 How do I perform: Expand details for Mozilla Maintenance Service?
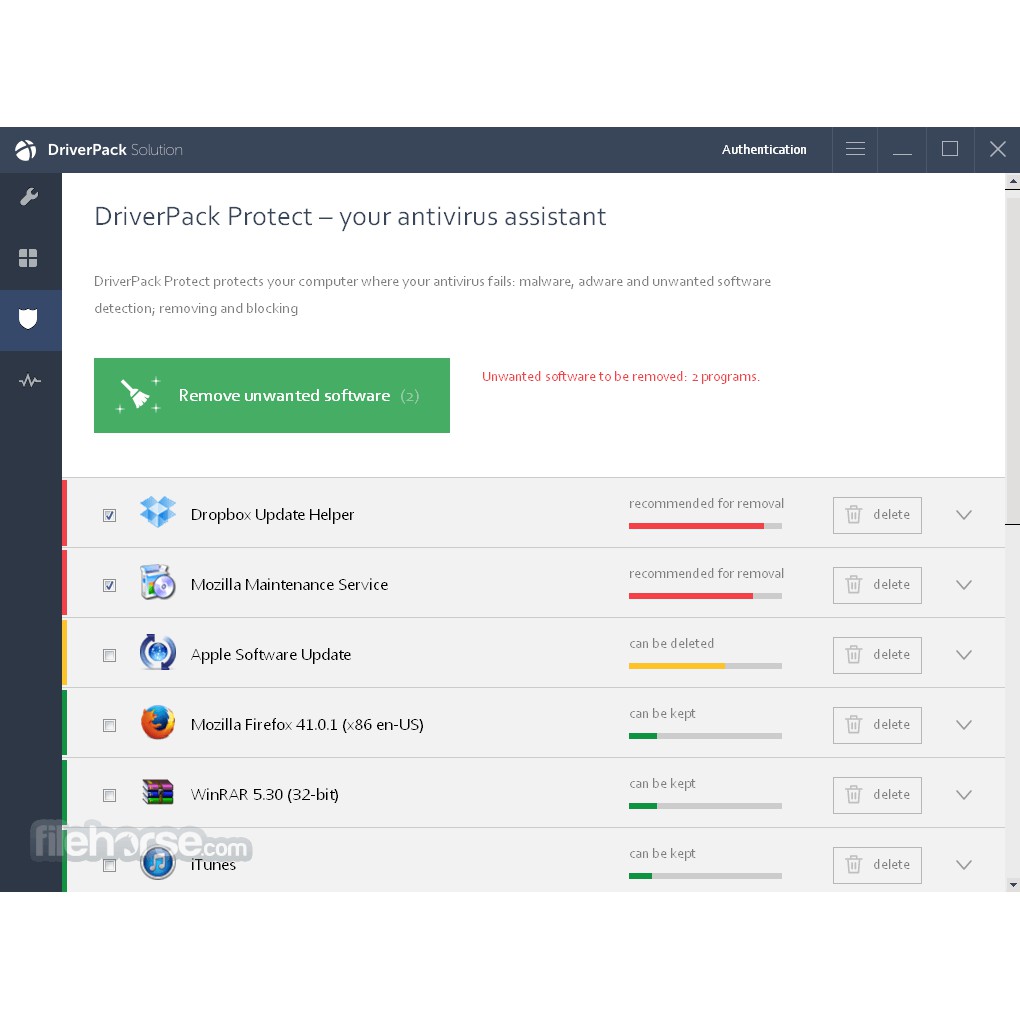(x=964, y=585)
